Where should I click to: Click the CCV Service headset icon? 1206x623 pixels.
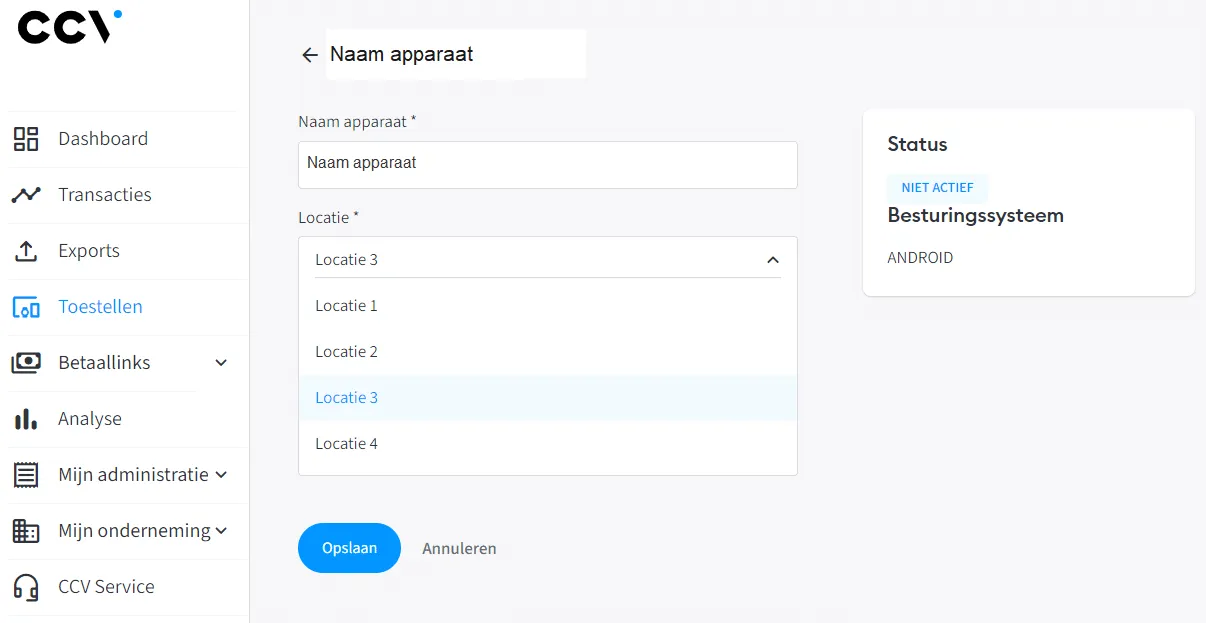[x=26, y=587]
